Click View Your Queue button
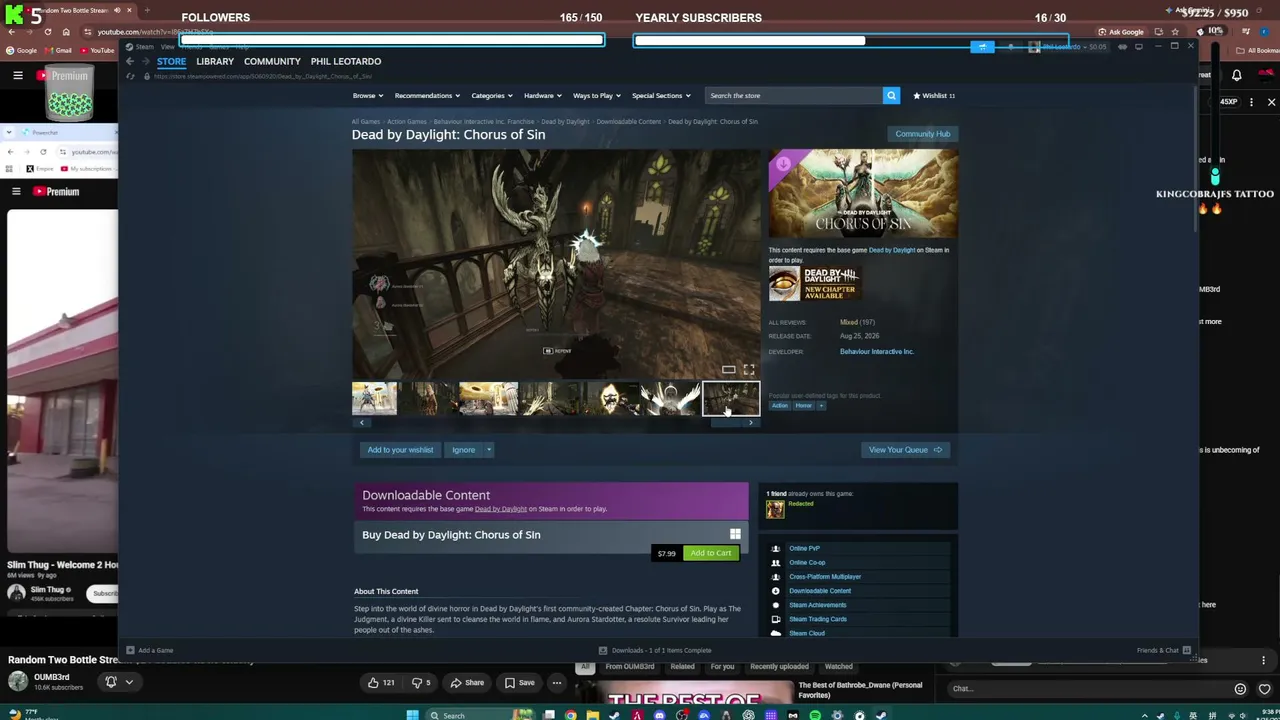Image resolution: width=1280 pixels, height=720 pixels. pyautogui.click(x=905, y=450)
